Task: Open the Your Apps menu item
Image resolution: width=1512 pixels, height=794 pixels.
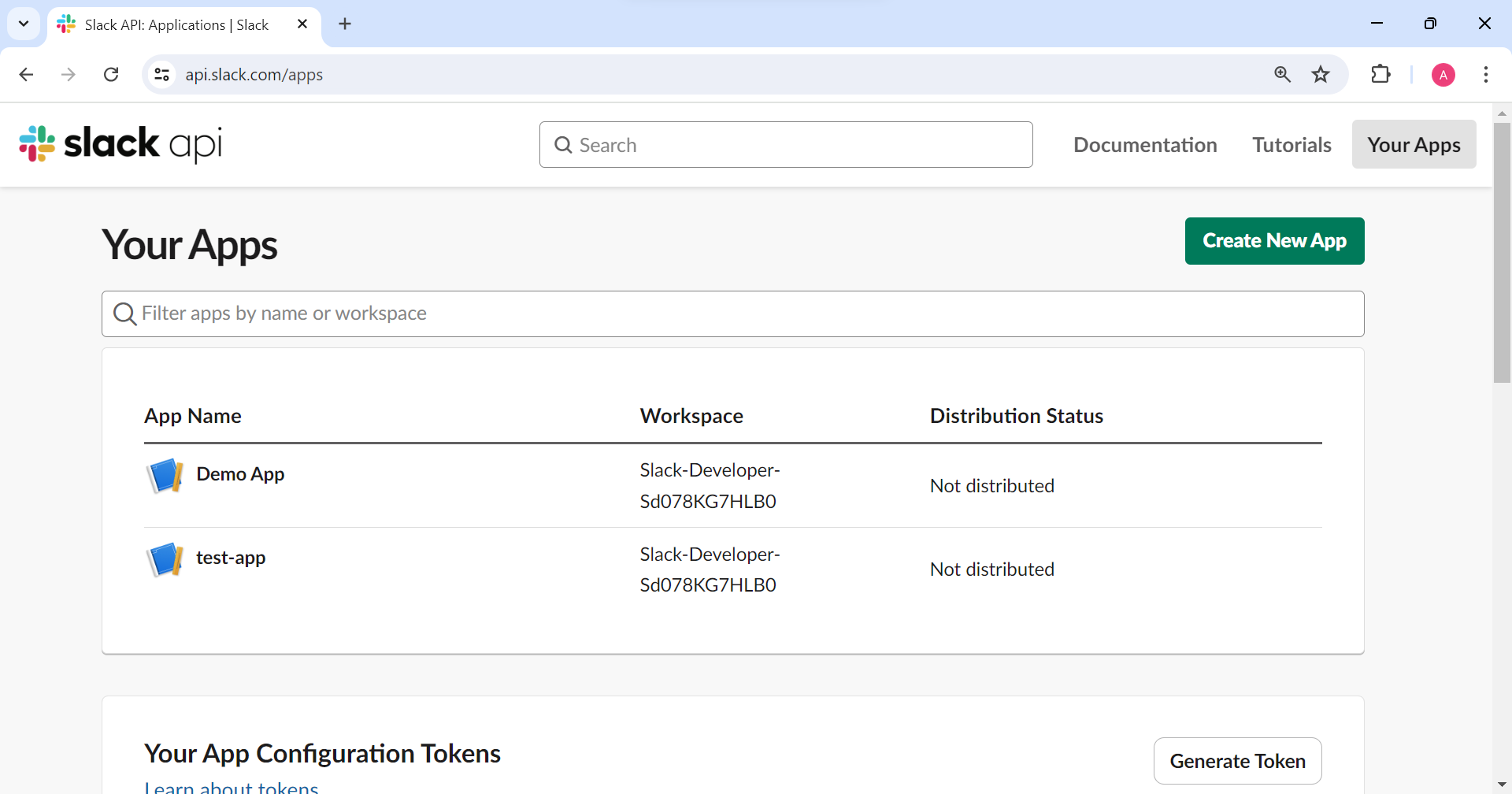Action: point(1414,144)
